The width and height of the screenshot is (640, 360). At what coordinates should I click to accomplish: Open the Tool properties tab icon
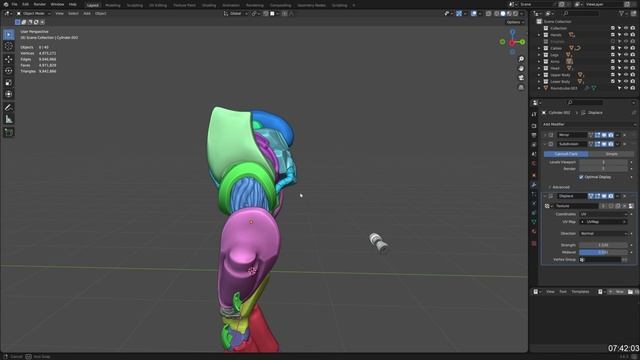534,115
